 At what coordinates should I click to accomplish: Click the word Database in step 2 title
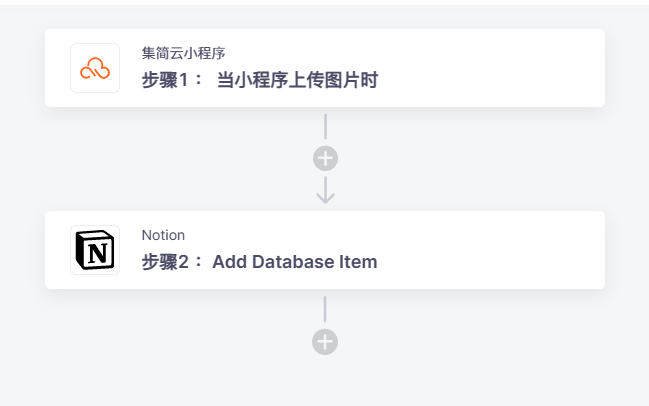pyautogui.click(x=293, y=262)
